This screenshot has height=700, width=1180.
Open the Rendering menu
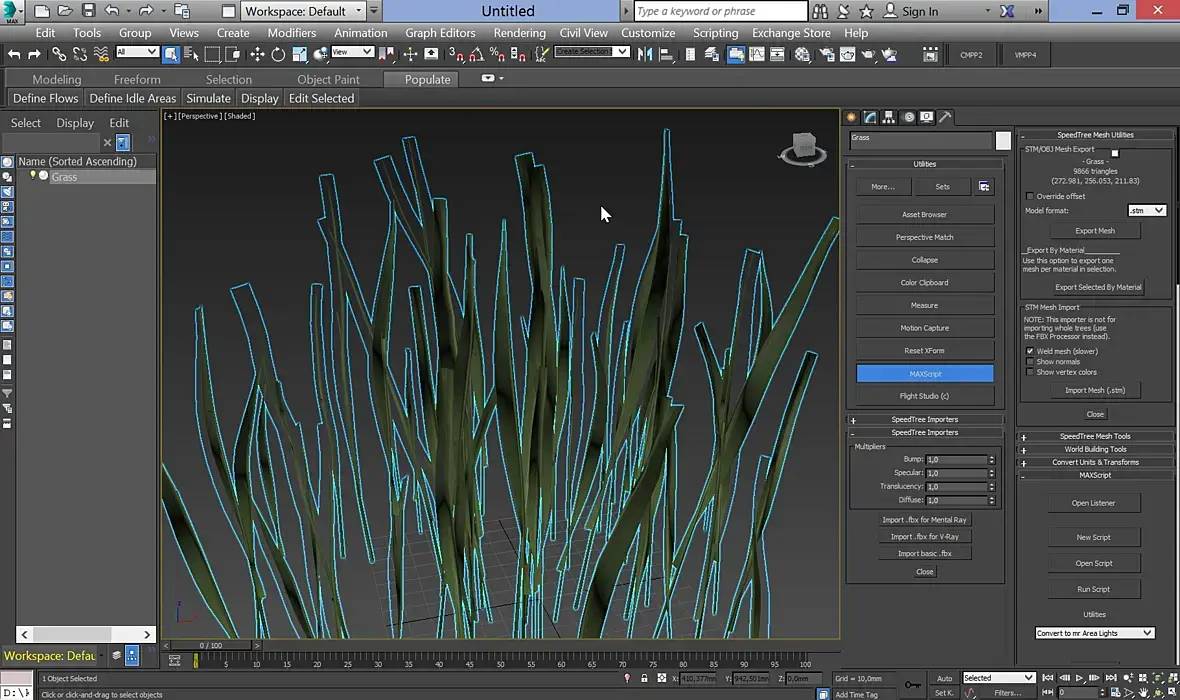(519, 32)
